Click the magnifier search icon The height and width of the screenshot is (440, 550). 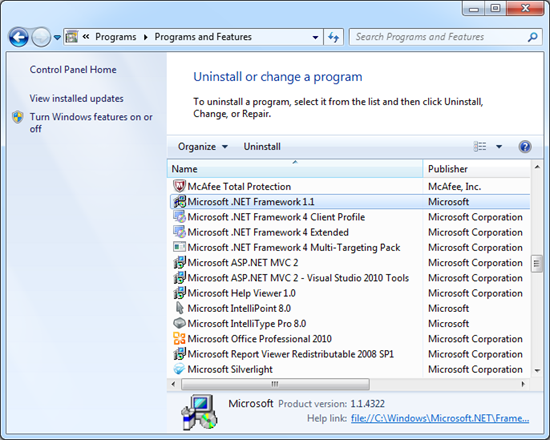point(532,37)
